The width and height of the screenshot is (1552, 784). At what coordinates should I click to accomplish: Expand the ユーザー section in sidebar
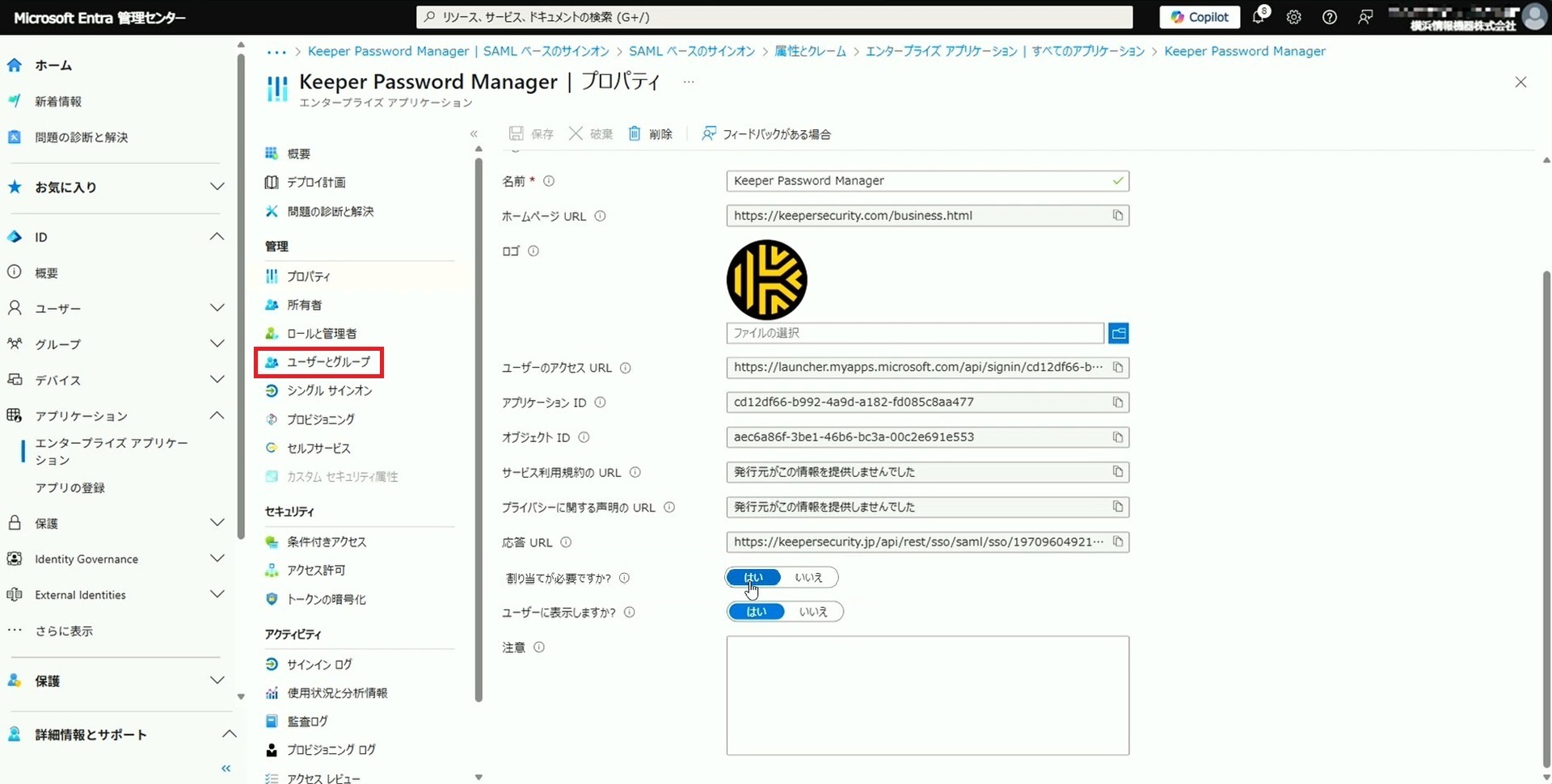pyautogui.click(x=217, y=308)
